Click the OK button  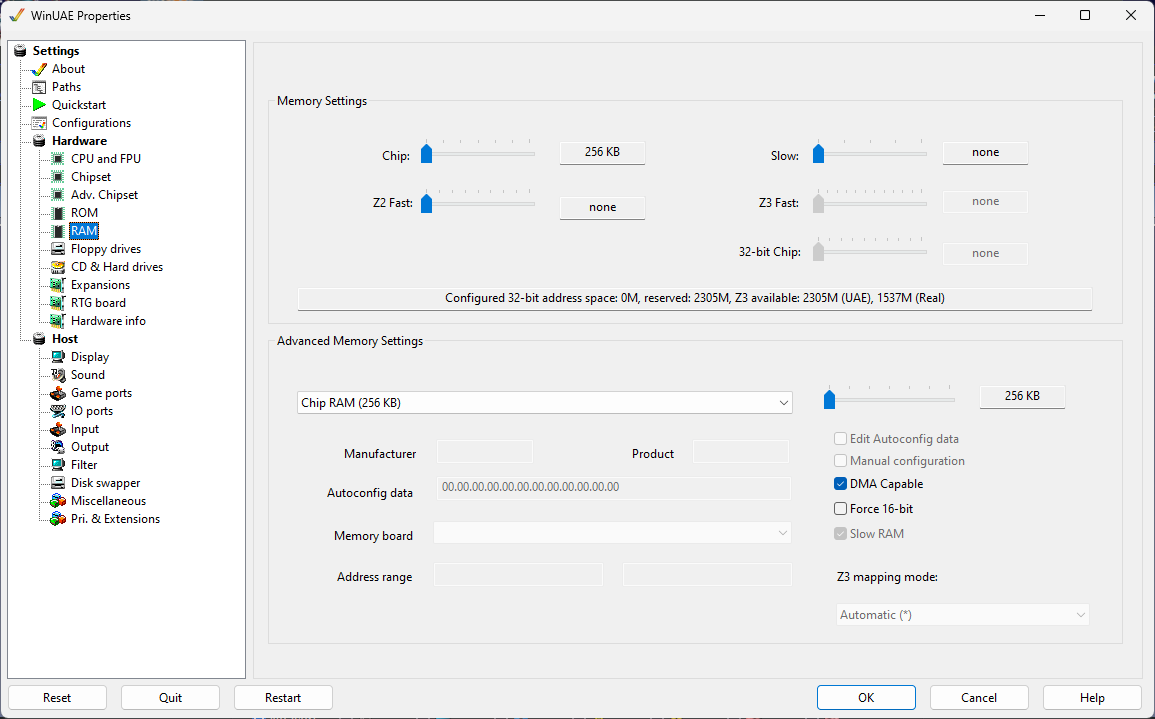pyautogui.click(x=866, y=698)
